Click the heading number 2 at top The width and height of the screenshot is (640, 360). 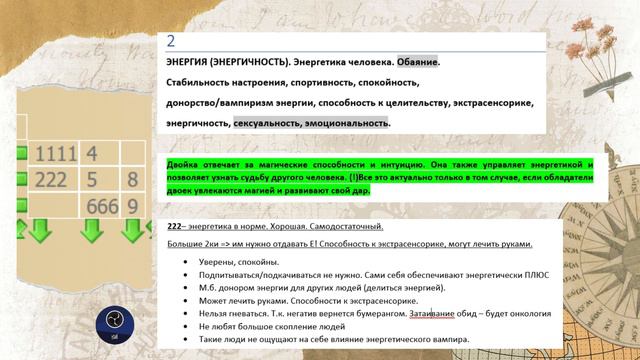[x=171, y=41]
